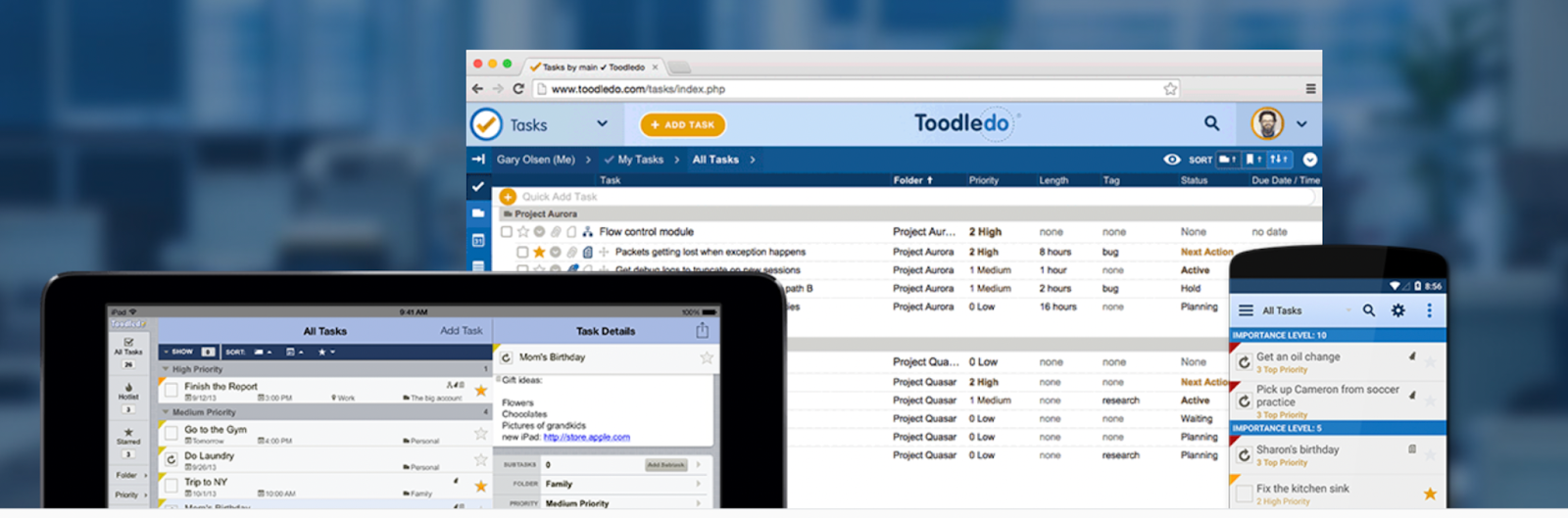Unstar the Packets getting lost task

539,252
